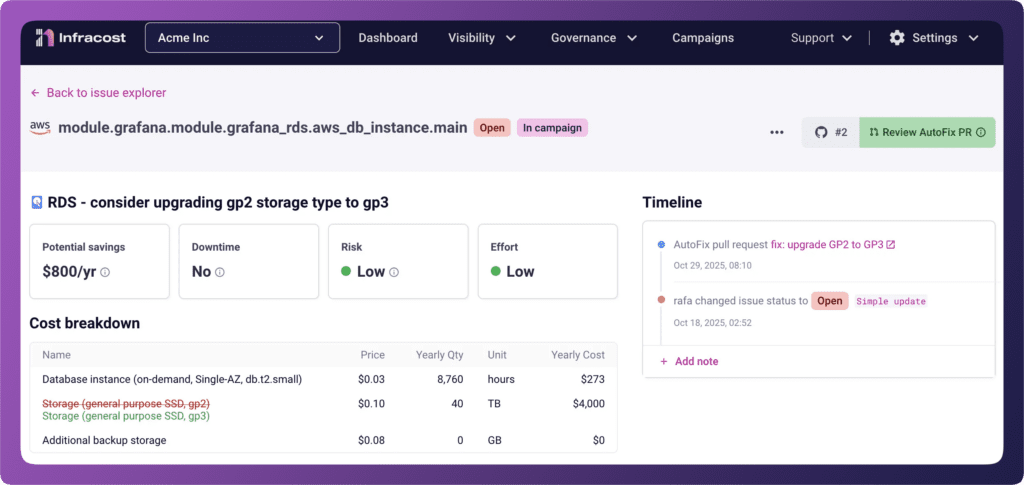Click the RDS policy icon in heading

[37, 202]
